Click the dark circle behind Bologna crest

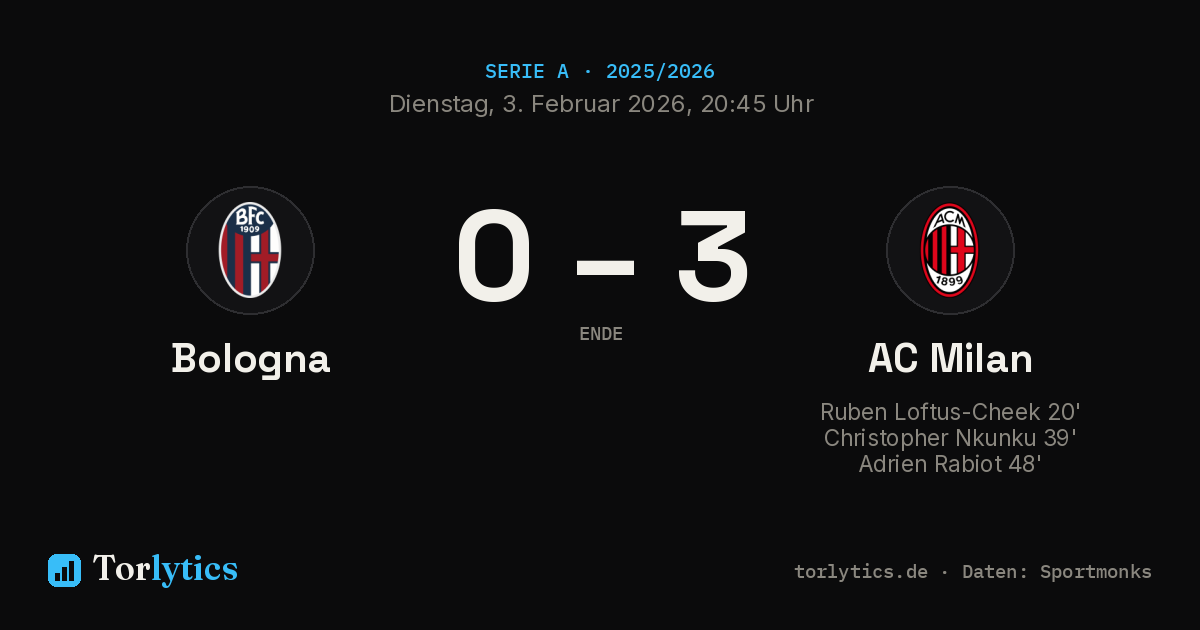click(250, 250)
